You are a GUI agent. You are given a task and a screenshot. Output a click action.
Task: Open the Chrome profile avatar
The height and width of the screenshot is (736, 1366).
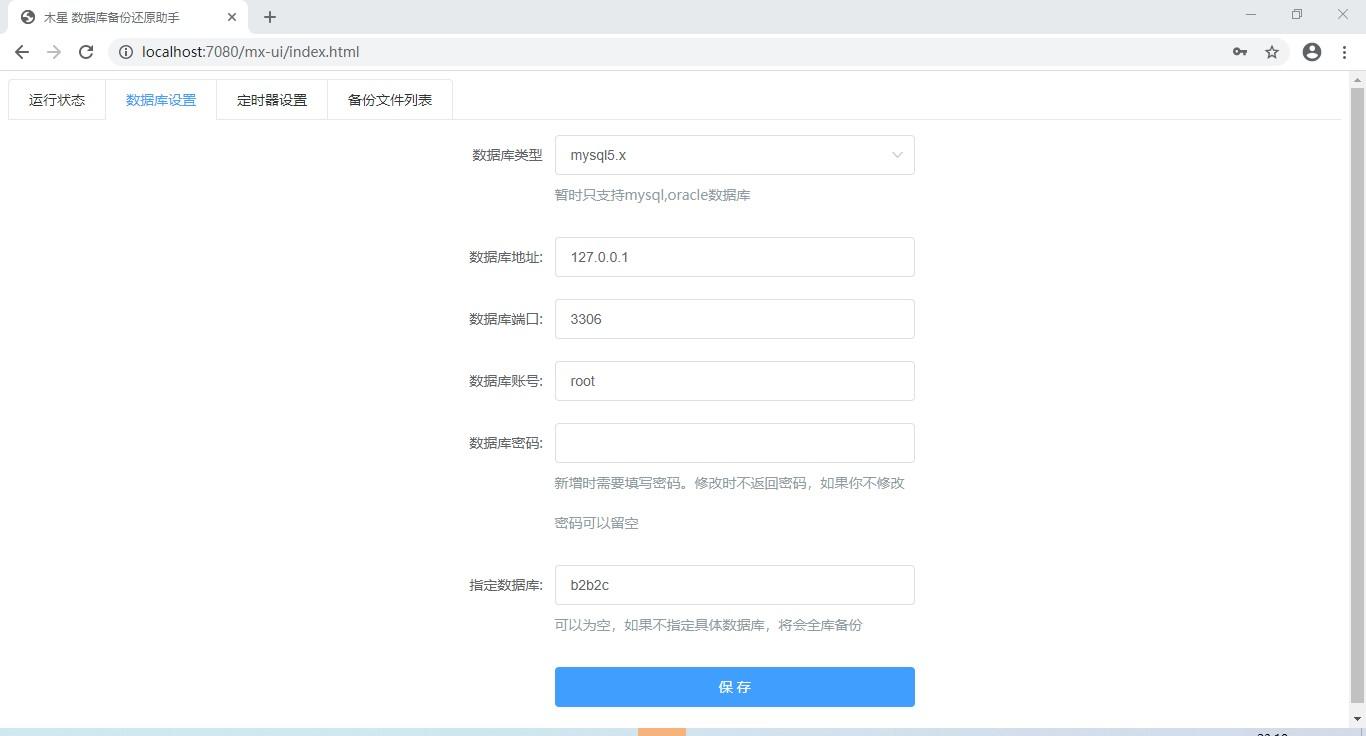(x=1312, y=52)
